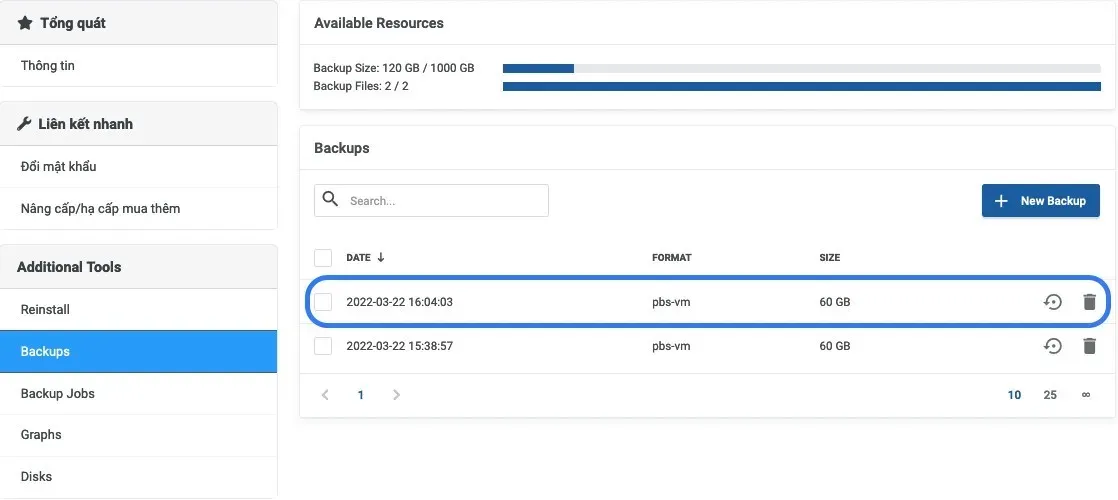Open Thông tin in sidebar
Viewport: 1118px width, 500px height.
point(138,66)
